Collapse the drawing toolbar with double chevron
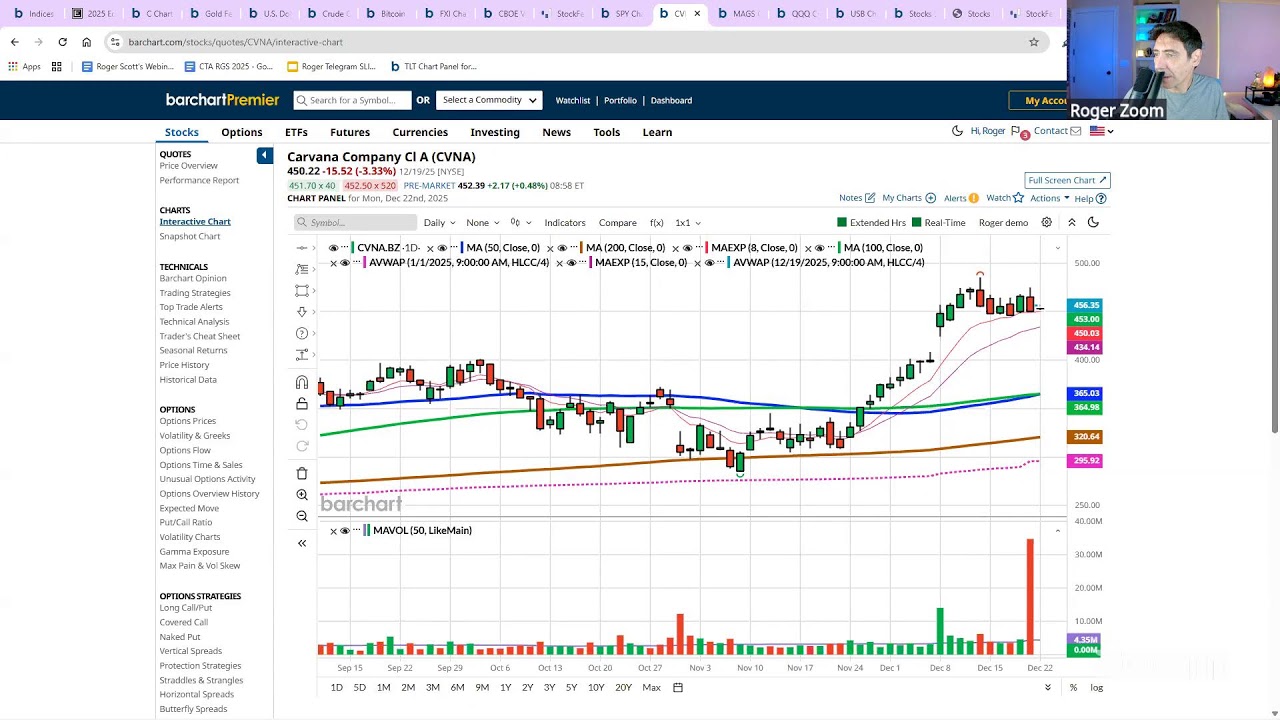Image resolution: width=1280 pixels, height=720 pixels. (302, 543)
